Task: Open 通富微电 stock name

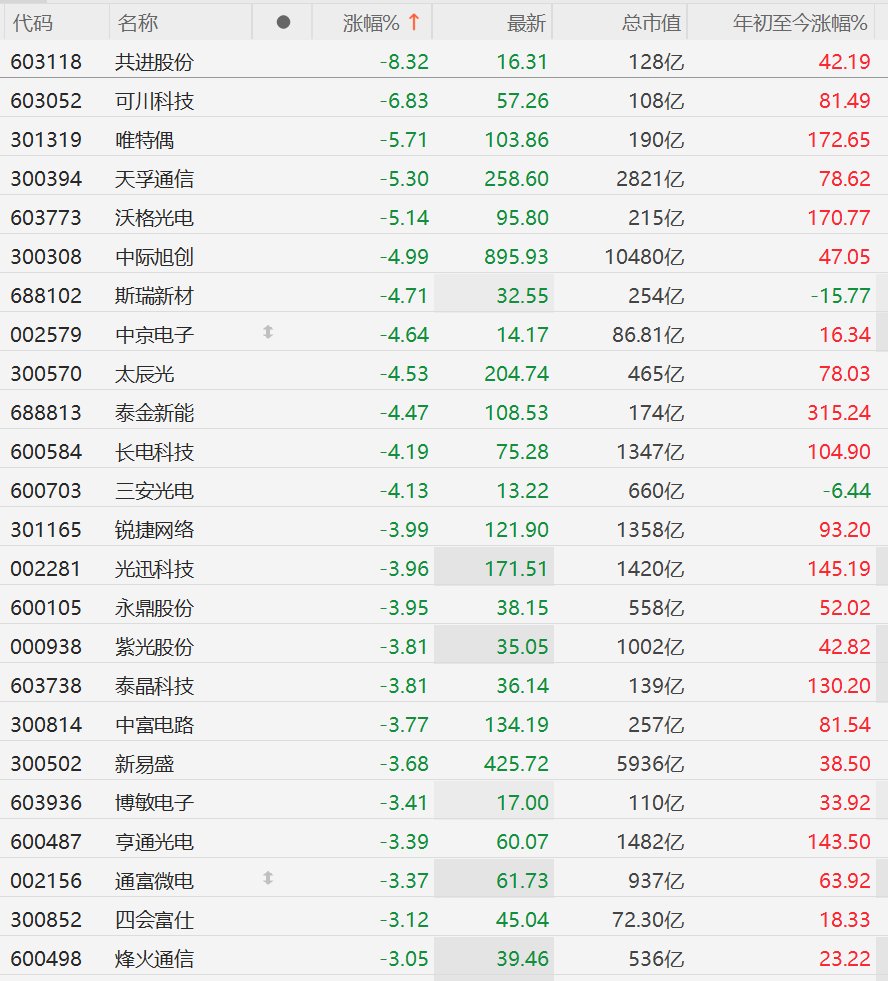Action: point(155,880)
